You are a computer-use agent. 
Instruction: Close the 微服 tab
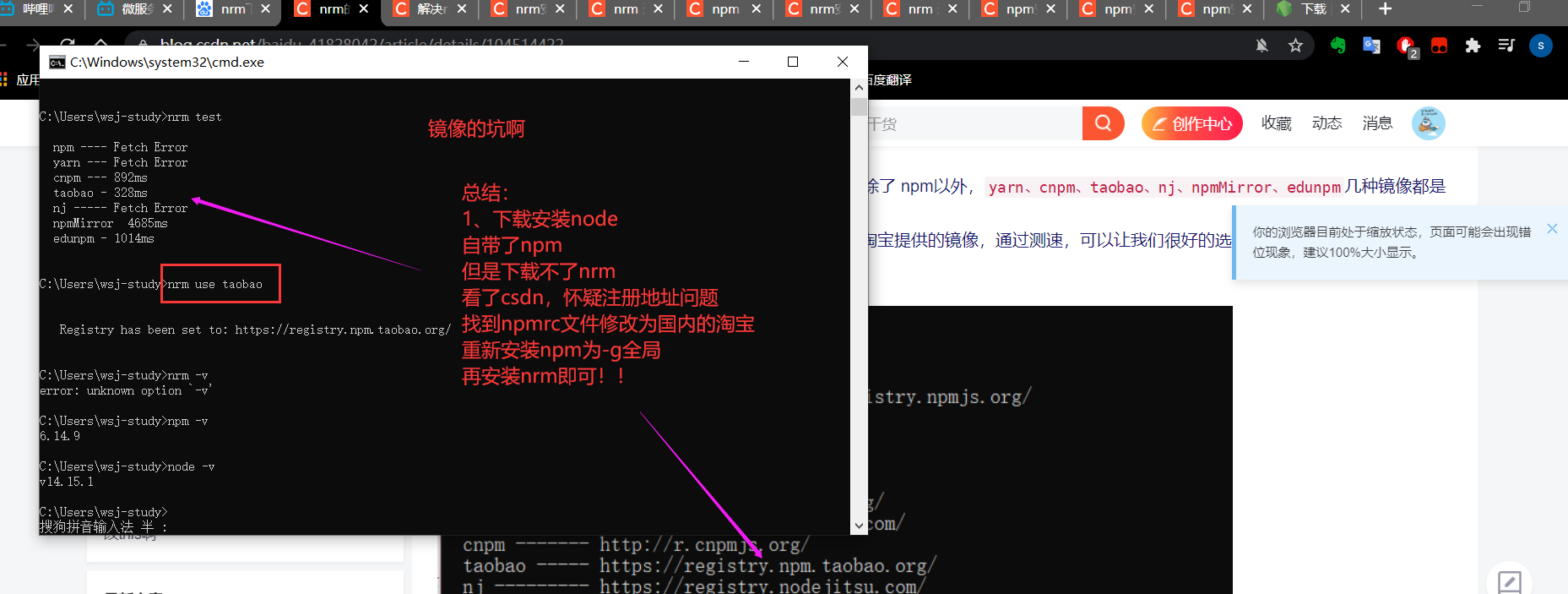(x=166, y=9)
